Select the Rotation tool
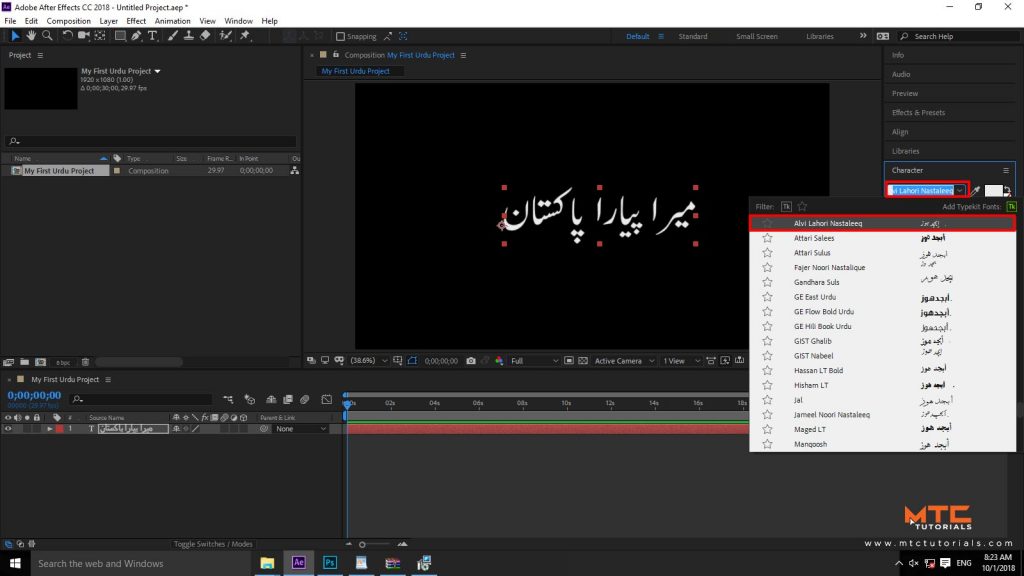This screenshot has width=1024, height=576. [67, 36]
